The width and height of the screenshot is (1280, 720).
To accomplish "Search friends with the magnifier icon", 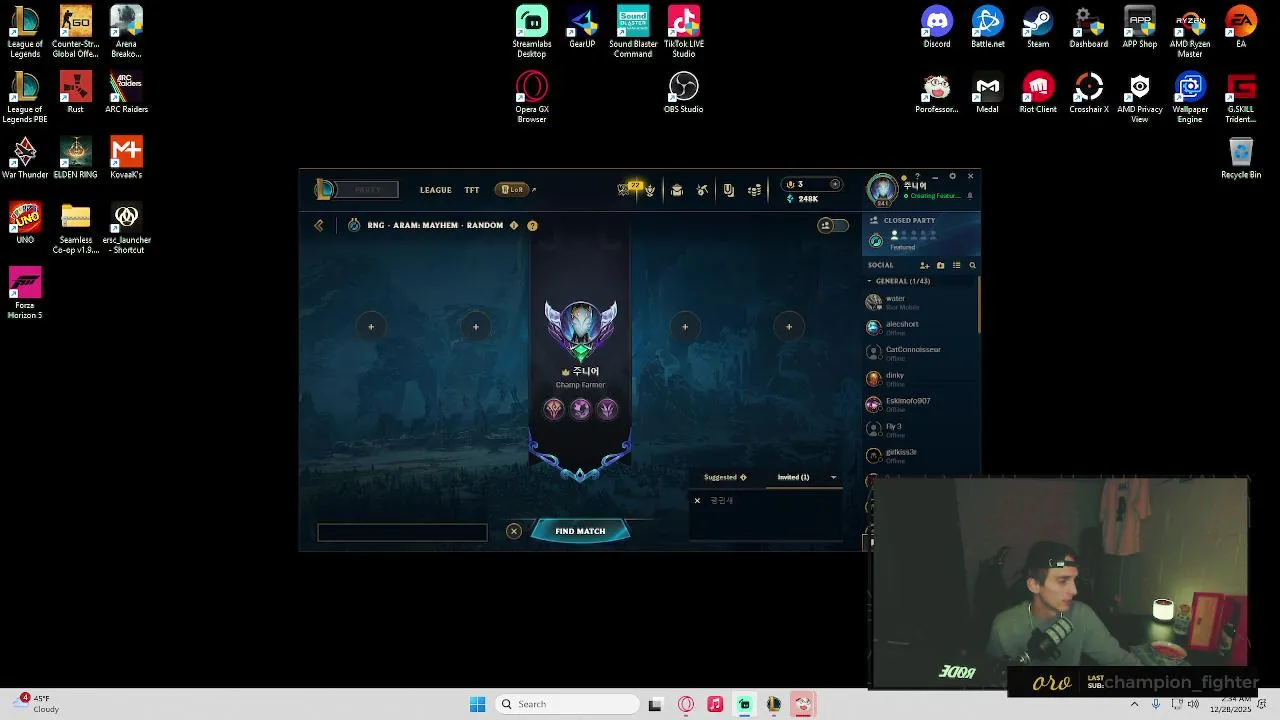I will pyautogui.click(x=972, y=265).
